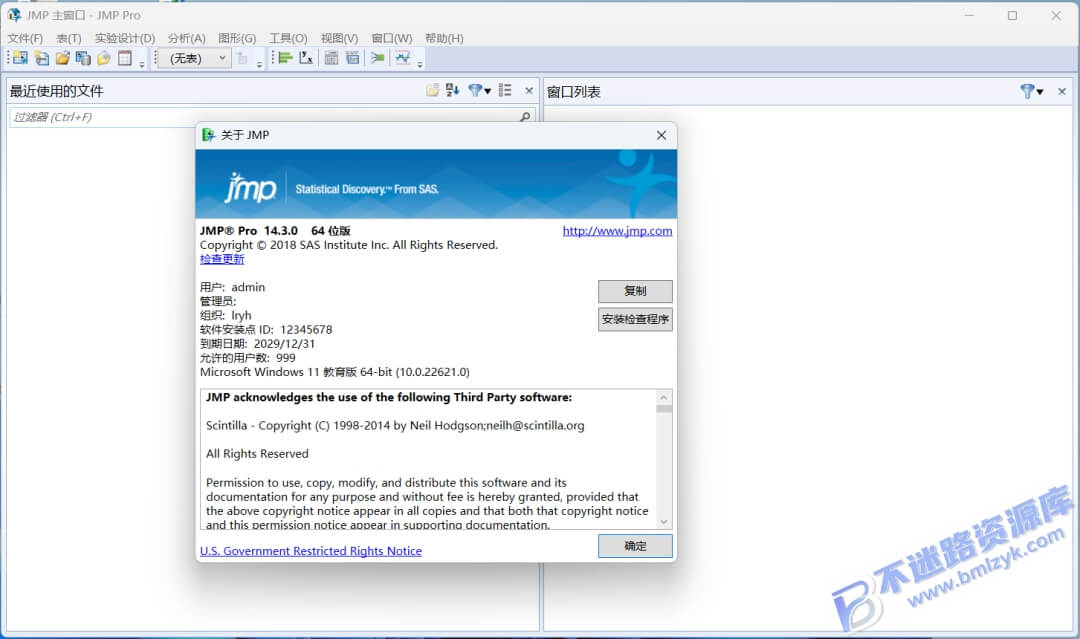1080x639 pixels.
Task: Click the license text scrollbar thumb
Action: coord(664,409)
